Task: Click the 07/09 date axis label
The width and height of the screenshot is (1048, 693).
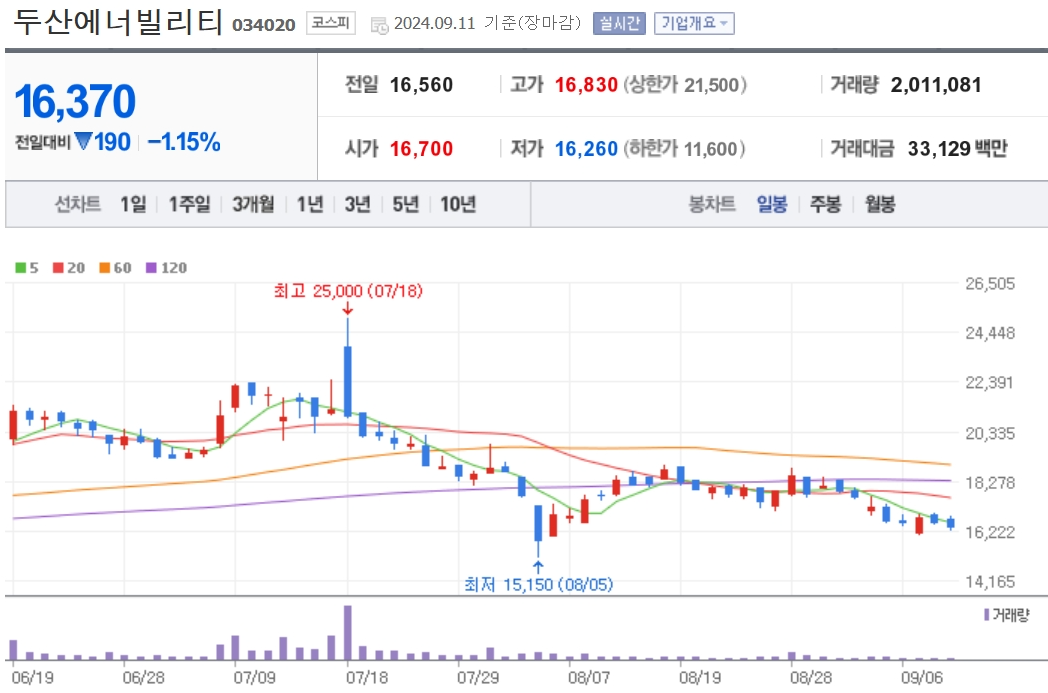Action: click(254, 678)
